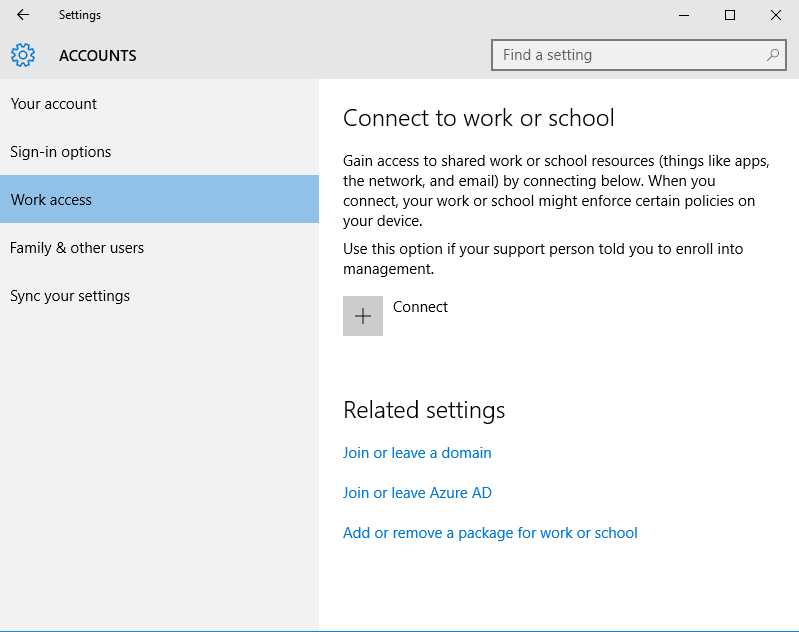This screenshot has width=799, height=632.
Task: Close the Settings window
Action: point(776,15)
